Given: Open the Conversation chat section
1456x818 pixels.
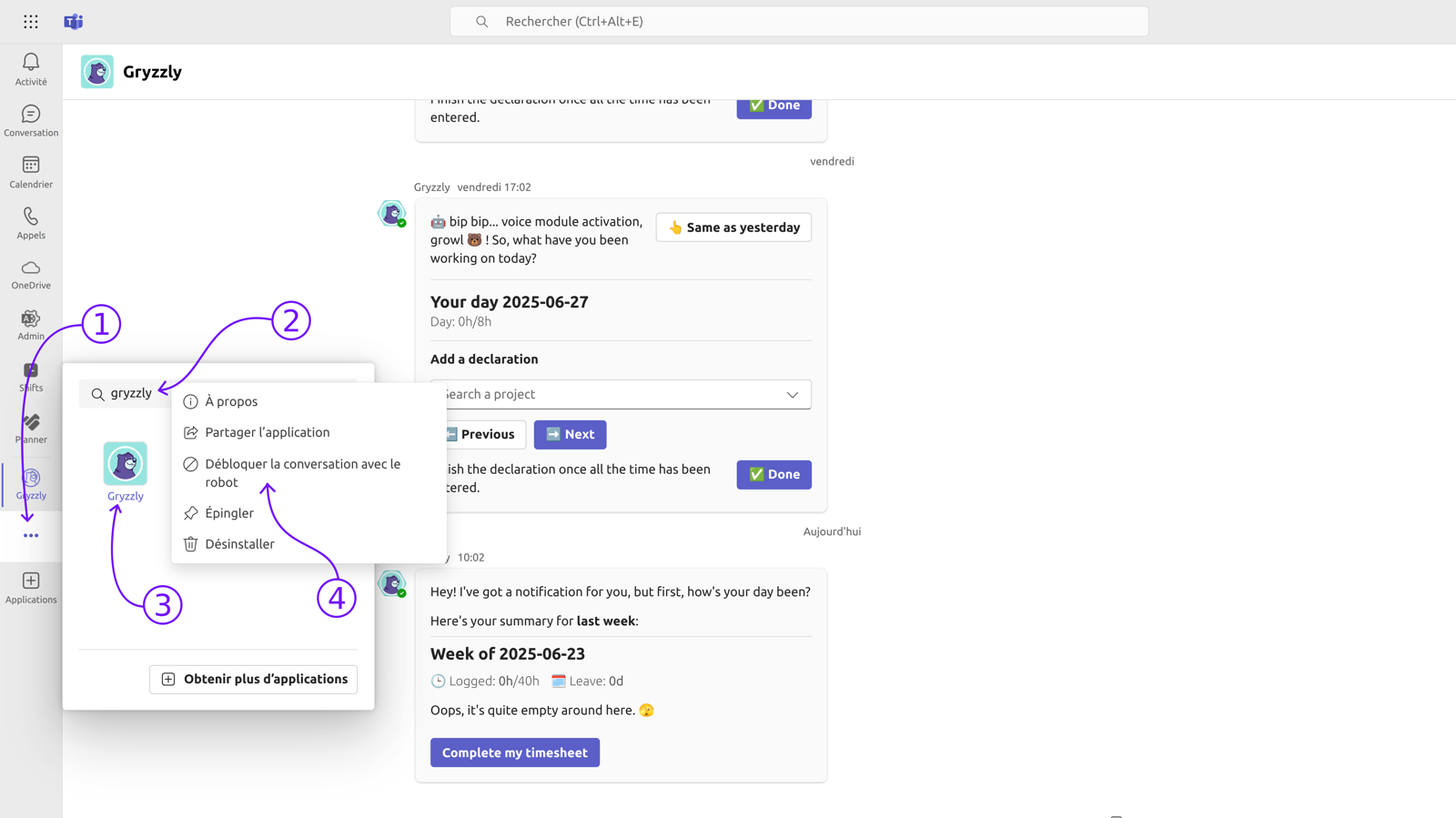Looking at the screenshot, I should (31, 121).
